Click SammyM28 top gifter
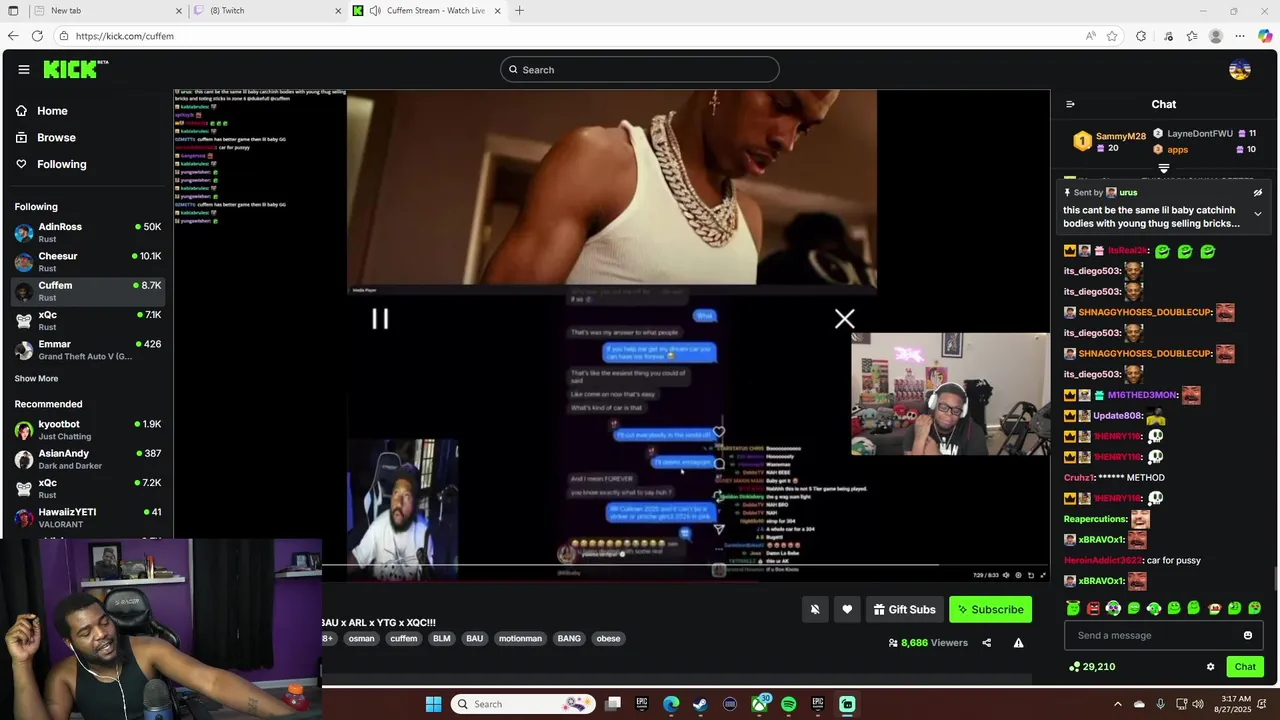1280x720 pixels. pyautogui.click(x=1110, y=142)
